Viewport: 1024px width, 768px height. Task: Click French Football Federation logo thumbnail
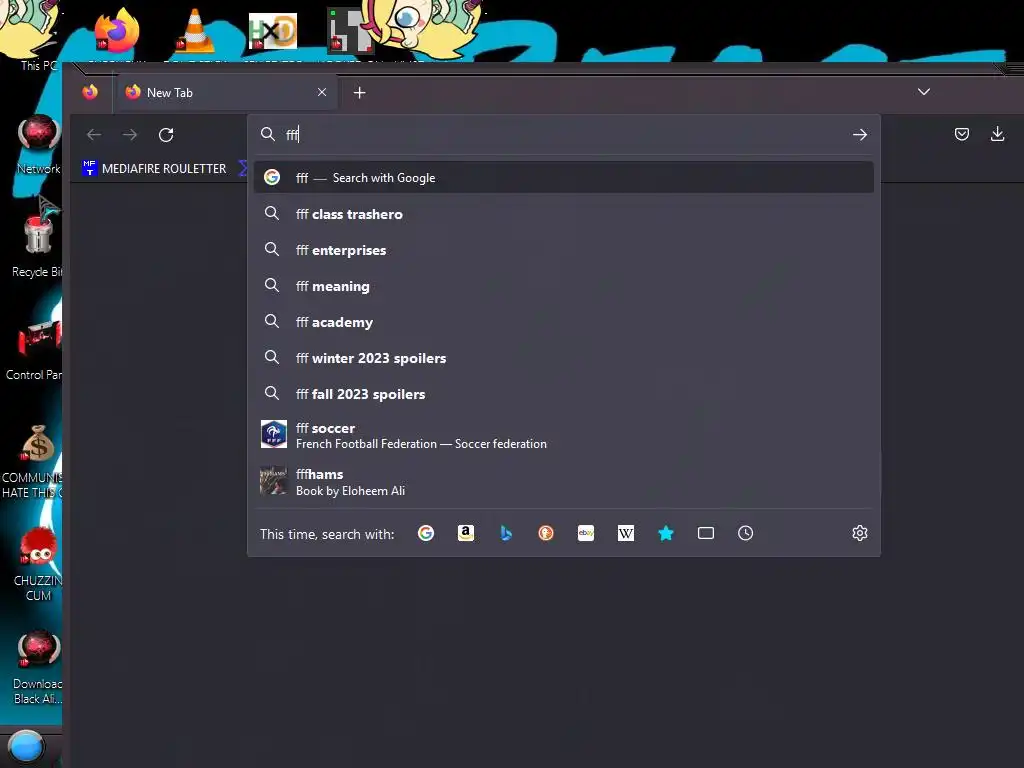click(274, 434)
